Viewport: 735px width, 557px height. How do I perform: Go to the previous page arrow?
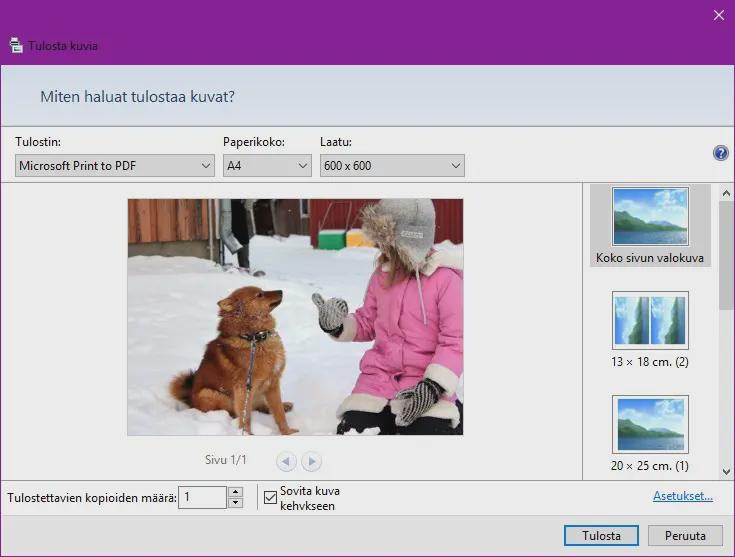click(287, 461)
